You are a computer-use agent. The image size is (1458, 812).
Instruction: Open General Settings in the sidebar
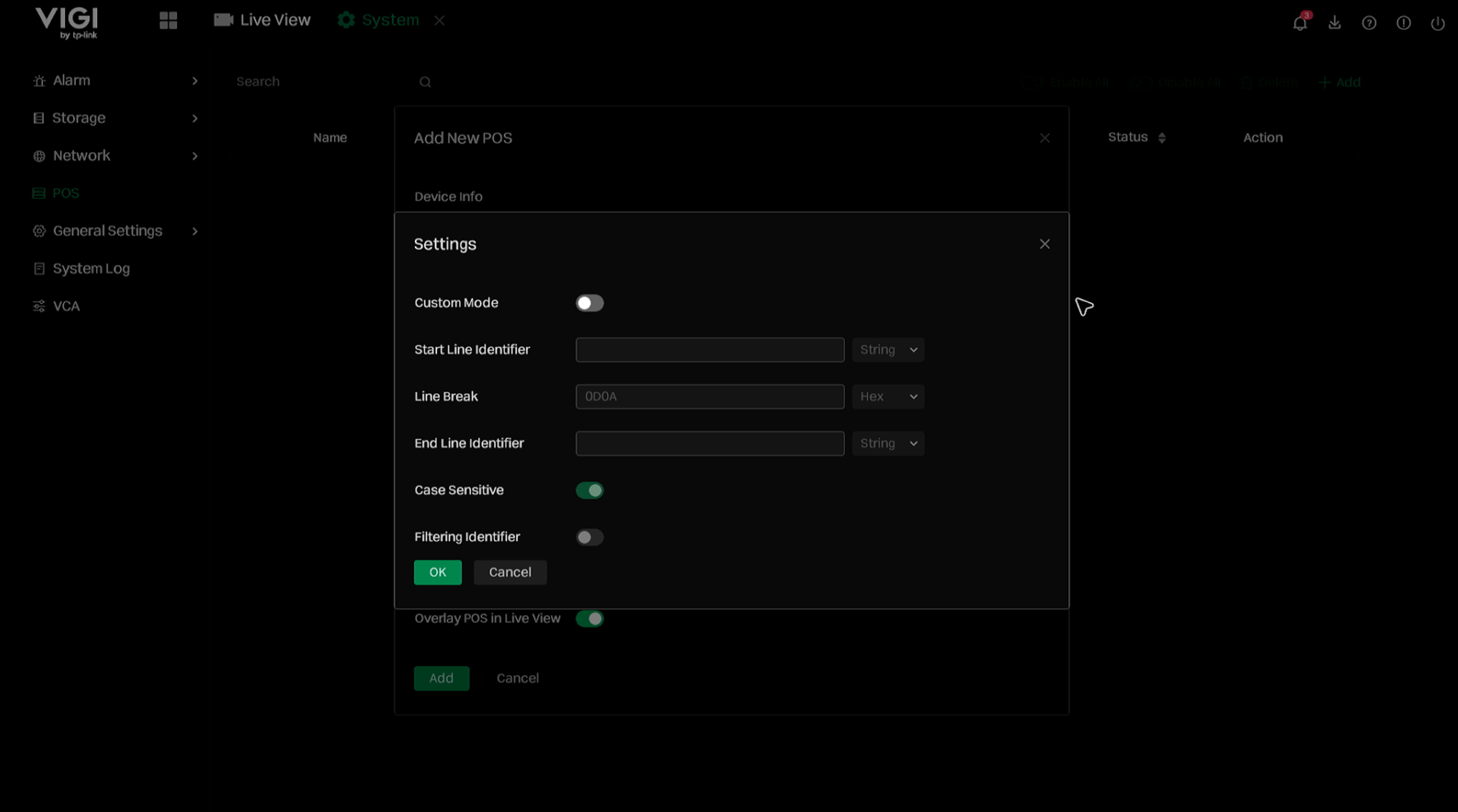point(107,230)
